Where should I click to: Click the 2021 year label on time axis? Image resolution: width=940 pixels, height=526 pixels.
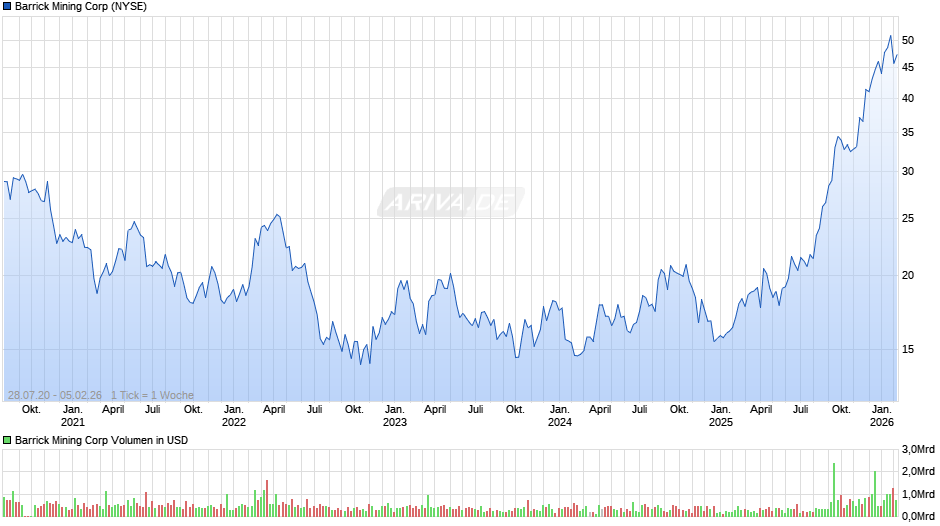73,422
